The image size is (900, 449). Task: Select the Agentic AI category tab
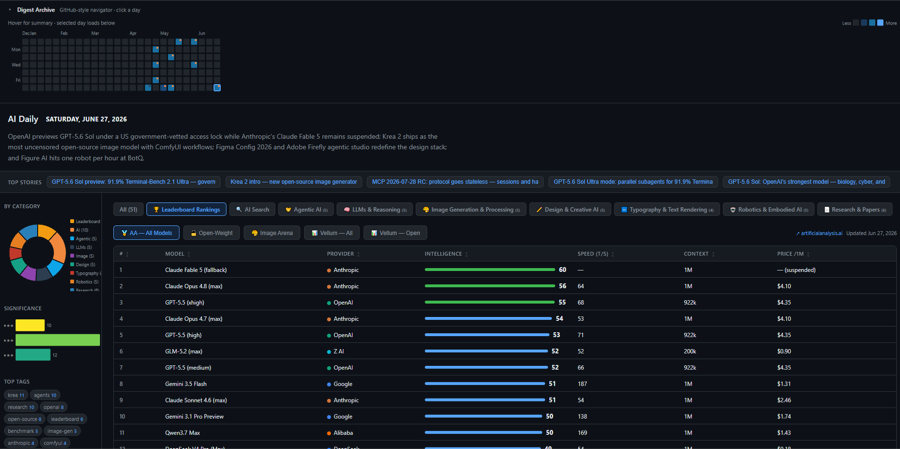(x=306, y=210)
